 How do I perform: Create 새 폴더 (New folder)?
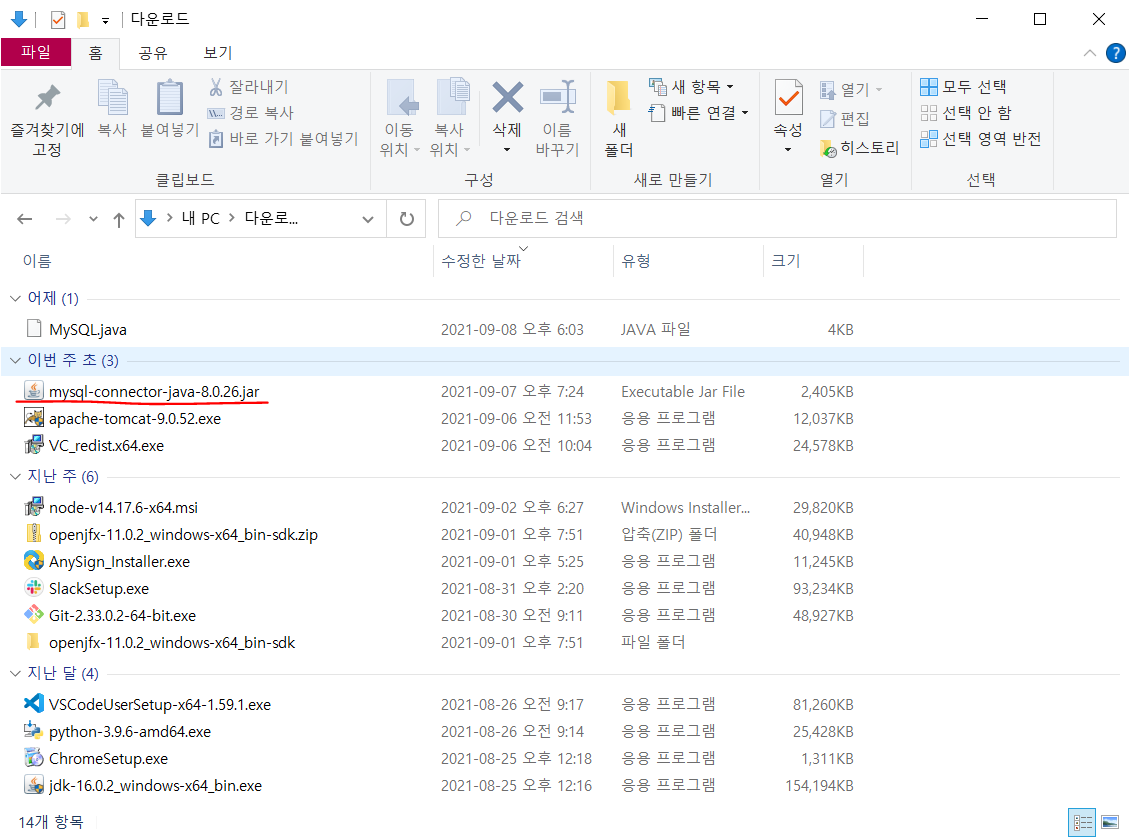(x=618, y=118)
